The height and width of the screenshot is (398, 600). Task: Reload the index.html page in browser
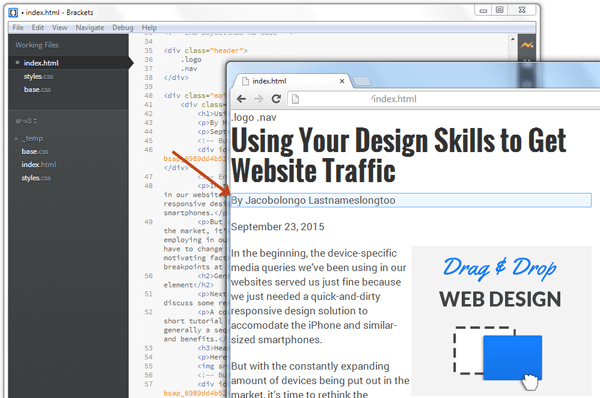(276, 99)
